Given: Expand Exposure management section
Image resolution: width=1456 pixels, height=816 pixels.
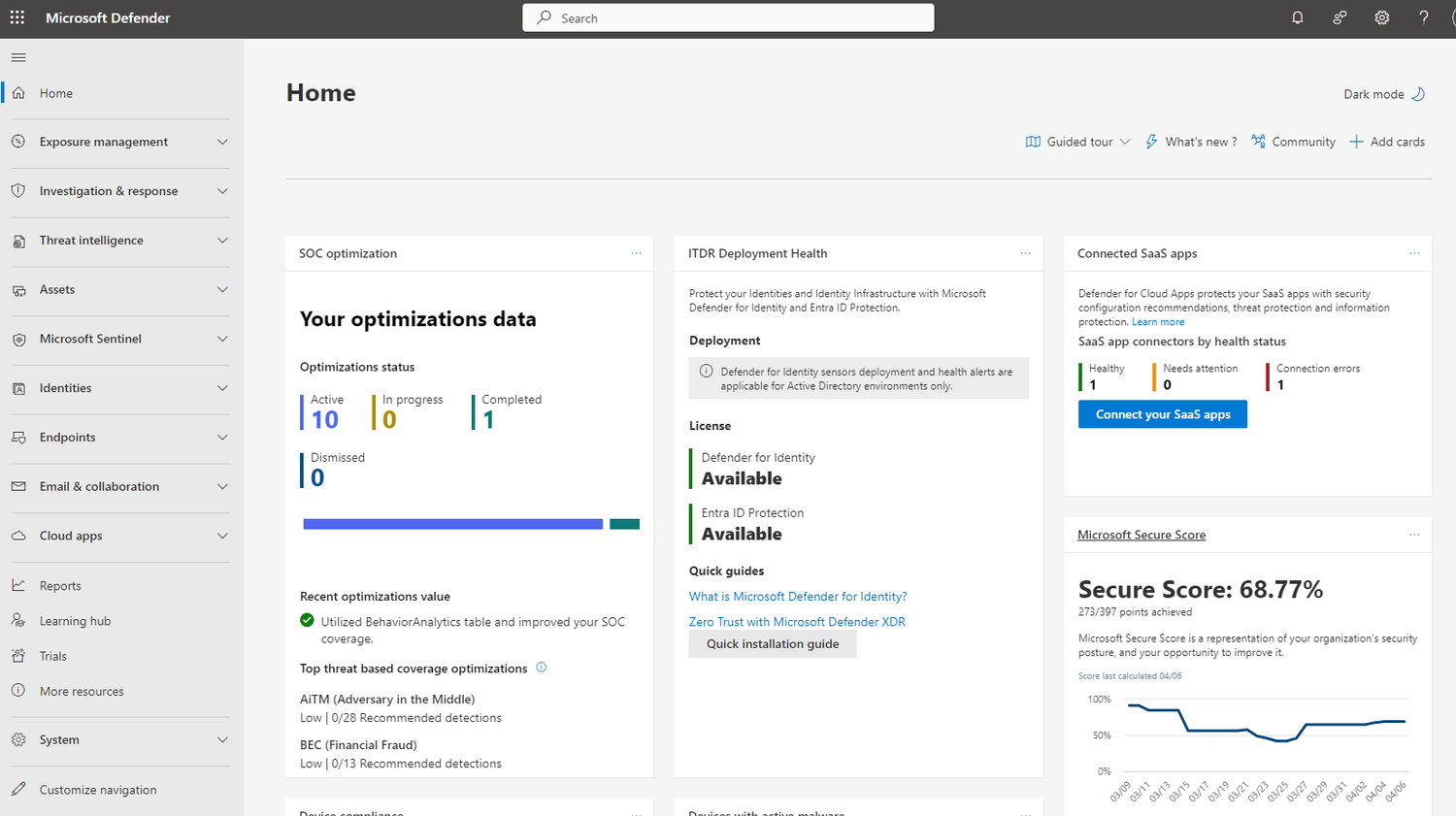Looking at the screenshot, I should (x=120, y=142).
